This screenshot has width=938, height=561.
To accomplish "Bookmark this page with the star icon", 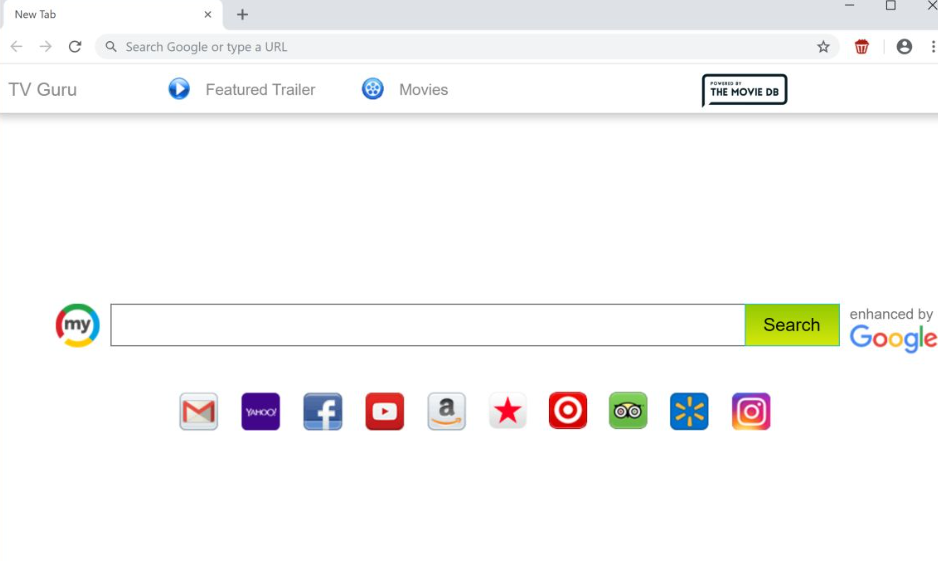I will click(823, 47).
